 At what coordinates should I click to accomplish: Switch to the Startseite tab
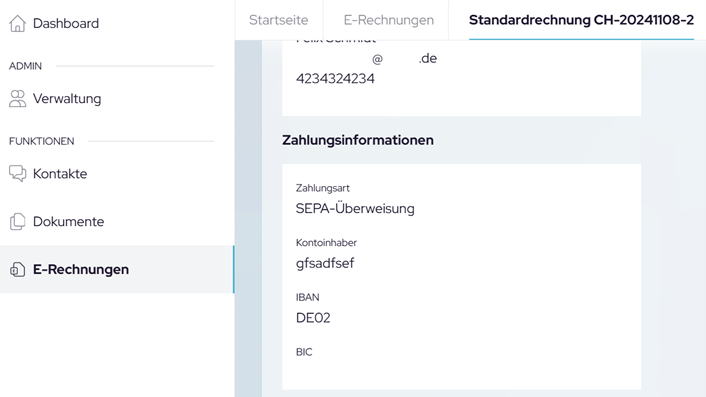click(x=279, y=20)
